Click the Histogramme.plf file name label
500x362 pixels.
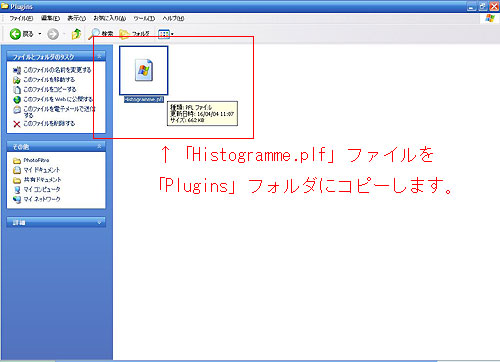(144, 99)
